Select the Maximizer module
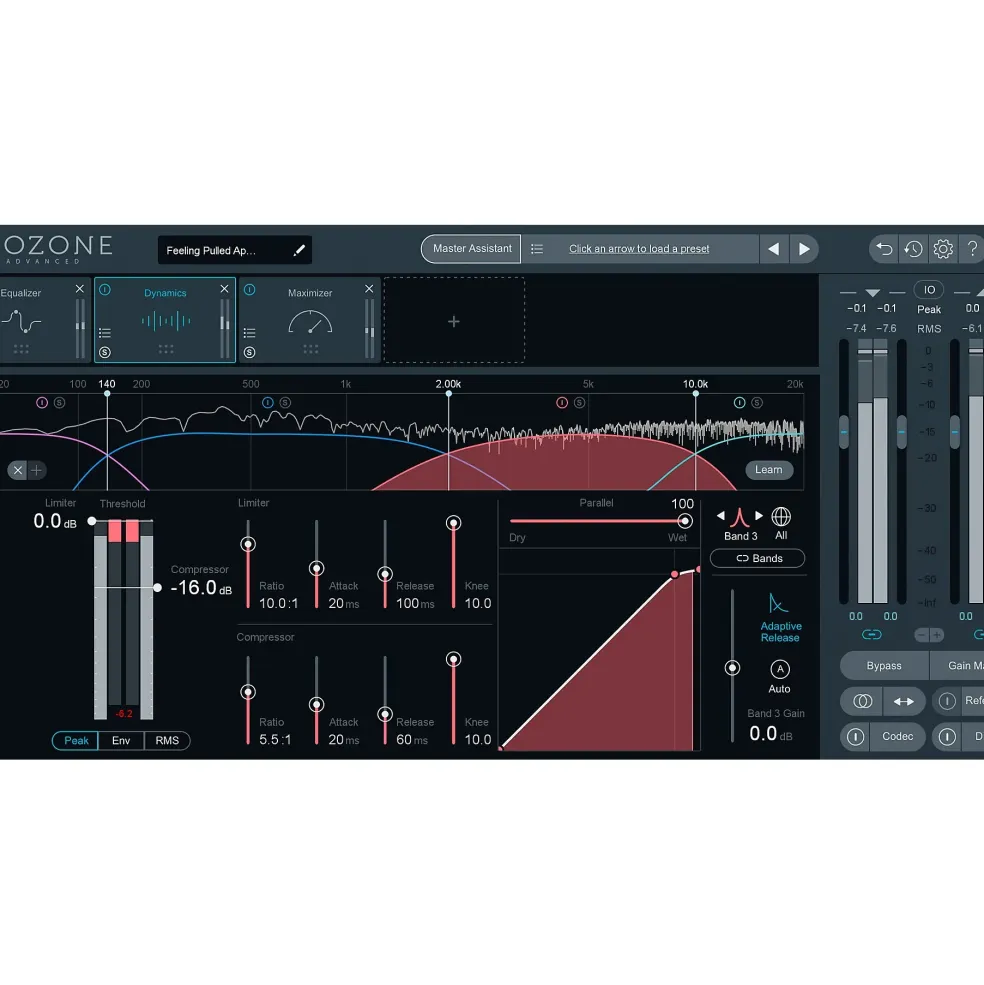The width and height of the screenshot is (984, 985). coord(310,320)
